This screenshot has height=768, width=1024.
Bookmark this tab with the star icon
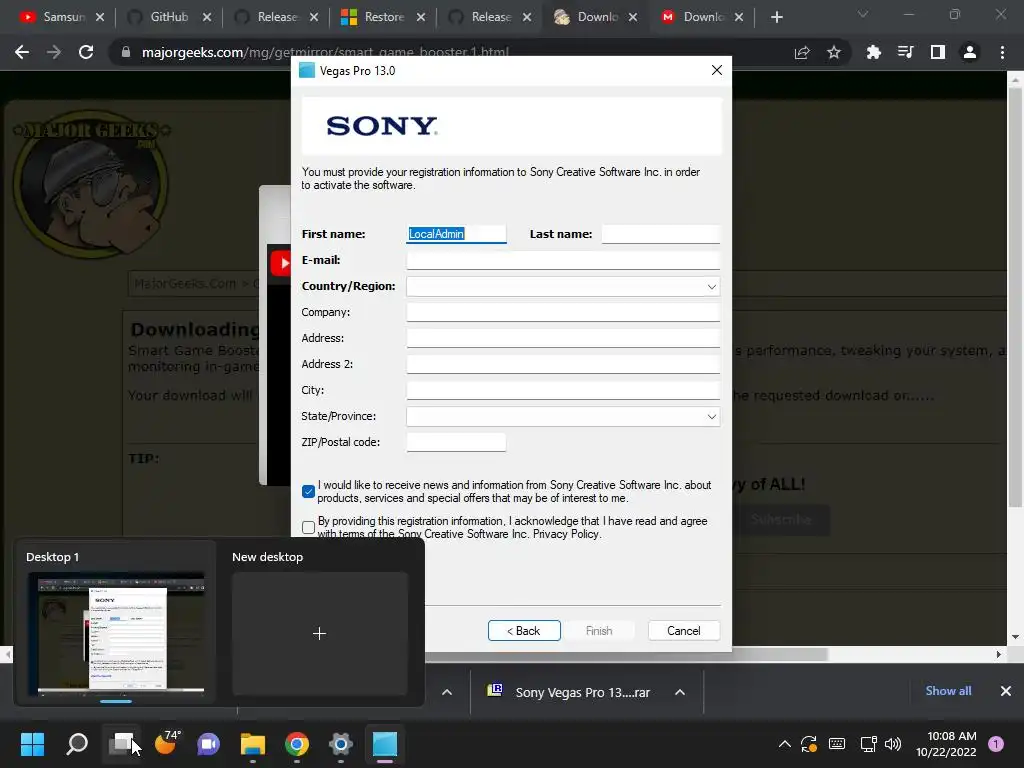834,52
